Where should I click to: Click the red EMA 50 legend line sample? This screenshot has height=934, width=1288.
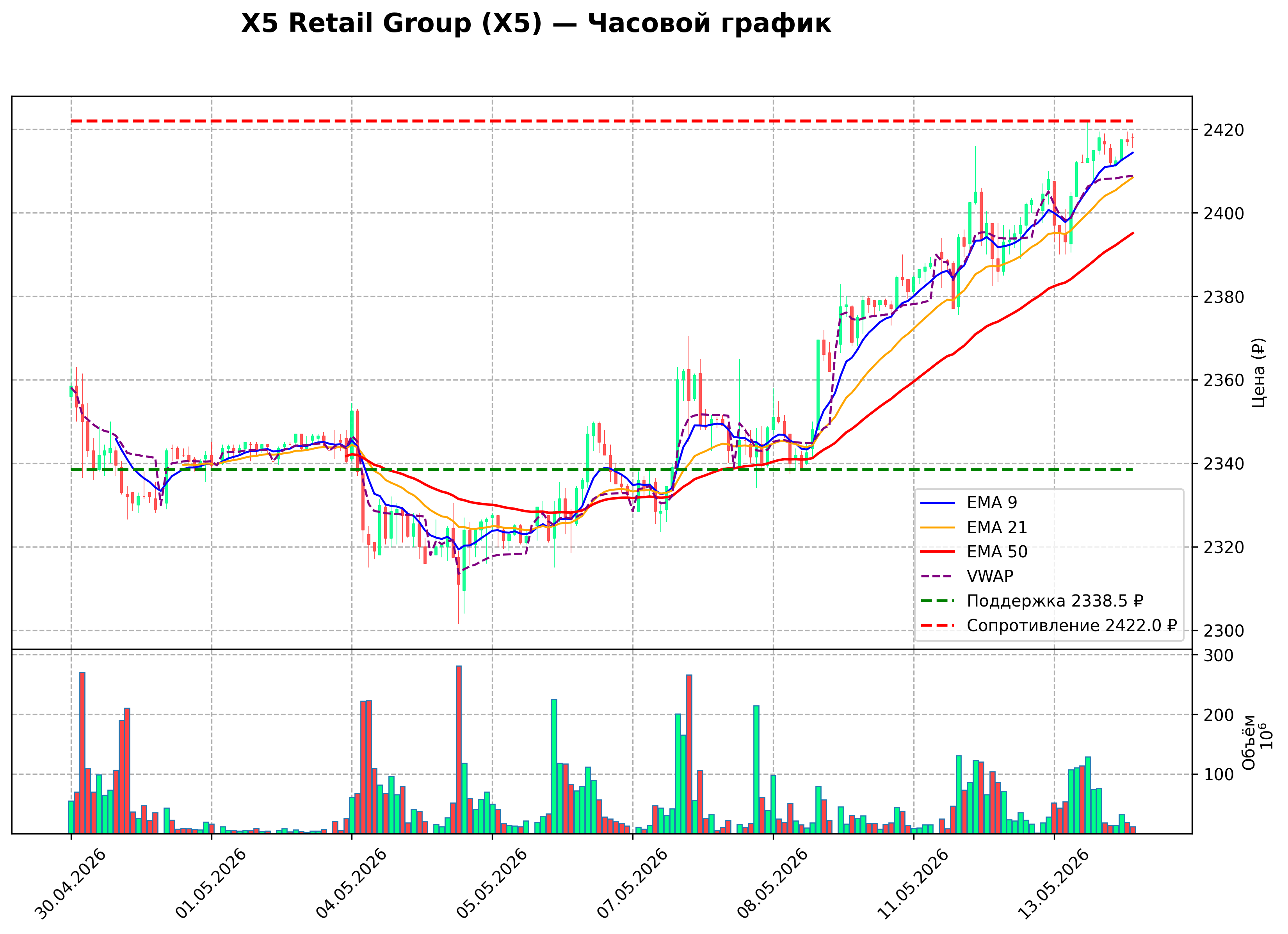tap(938, 552)
